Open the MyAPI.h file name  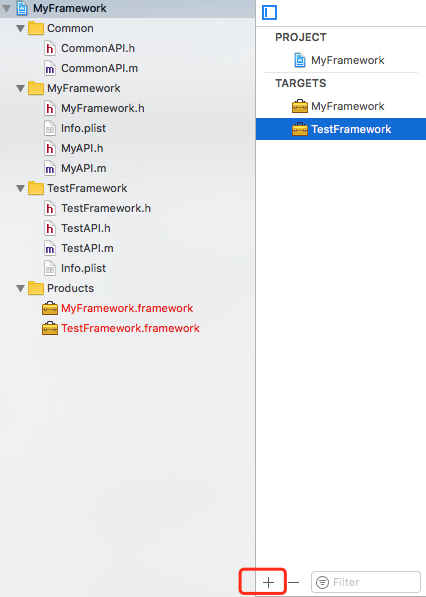82,148
